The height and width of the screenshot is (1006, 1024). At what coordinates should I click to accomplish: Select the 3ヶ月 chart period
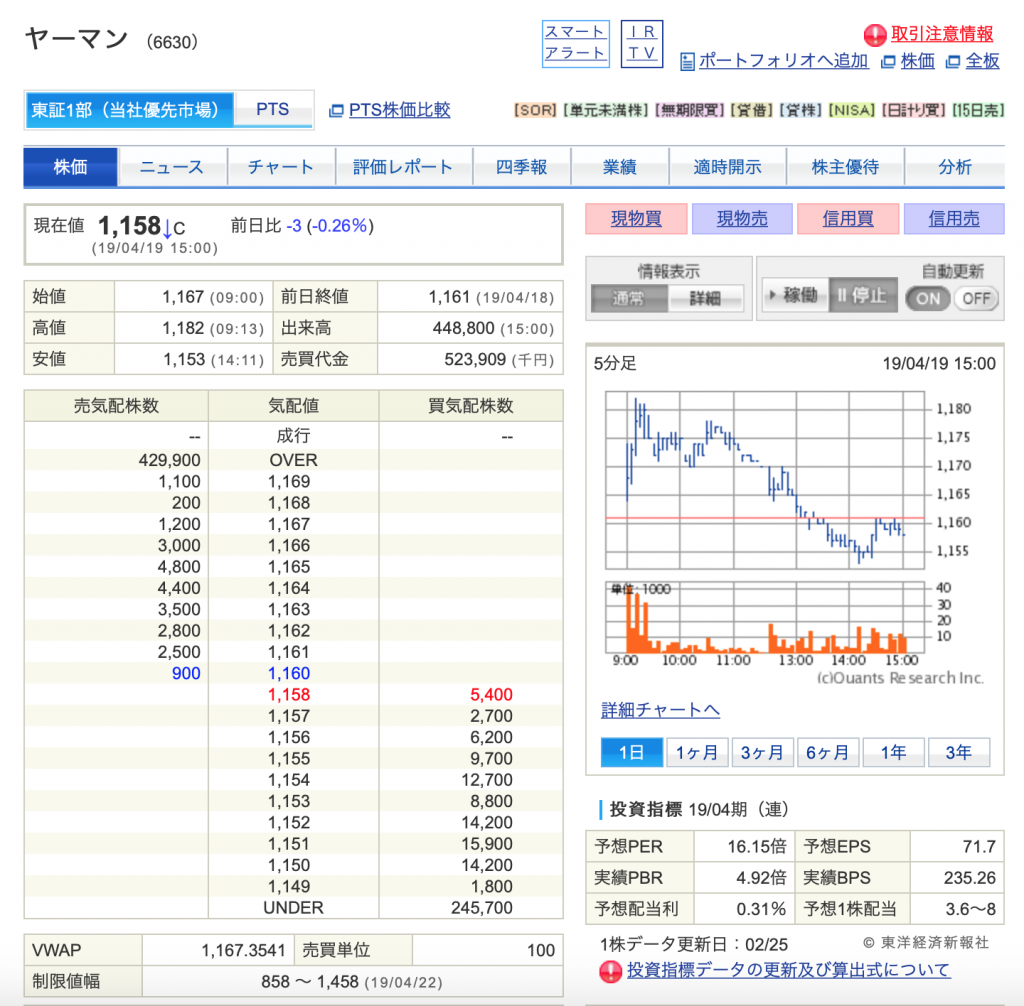762,753
